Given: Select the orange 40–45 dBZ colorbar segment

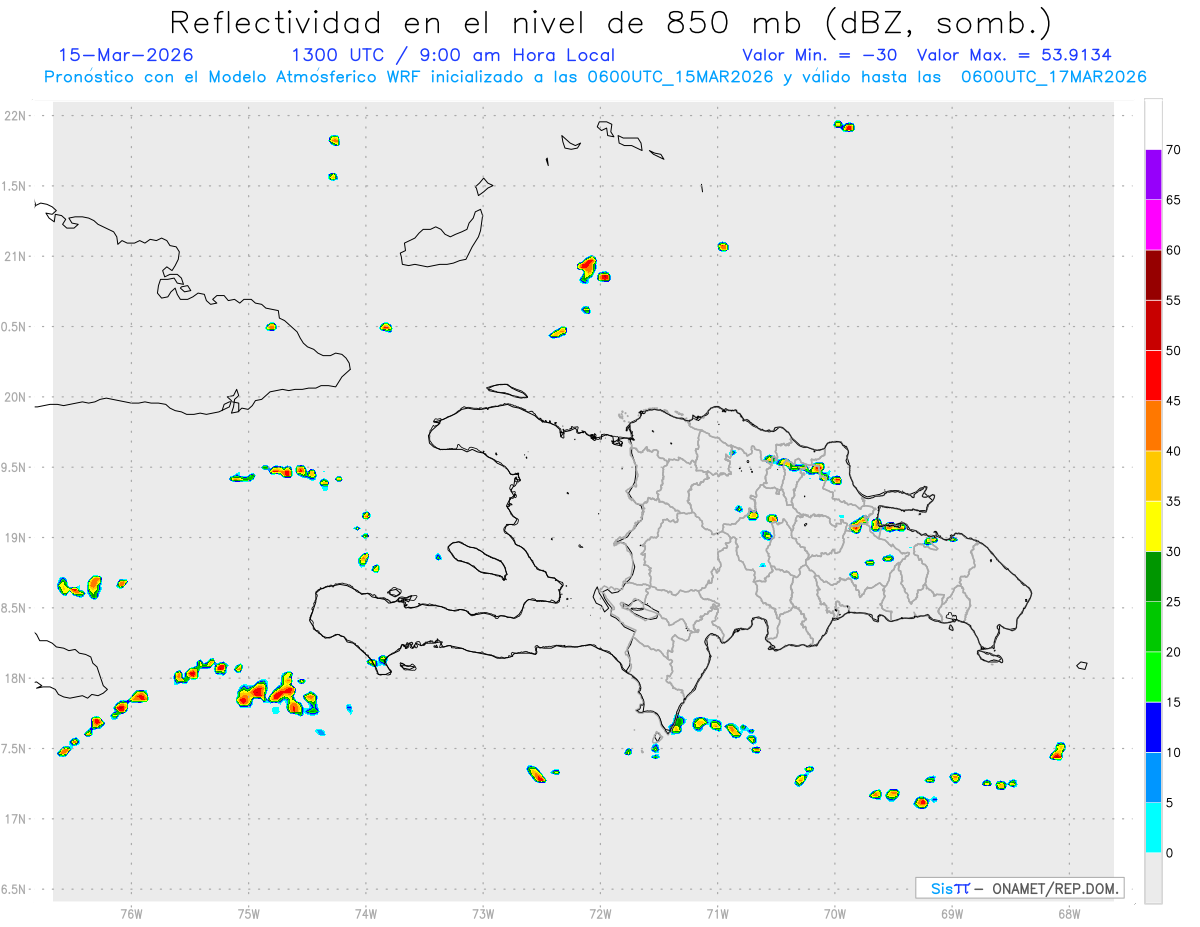Looking at the screenshot, I should (1153, 426).
